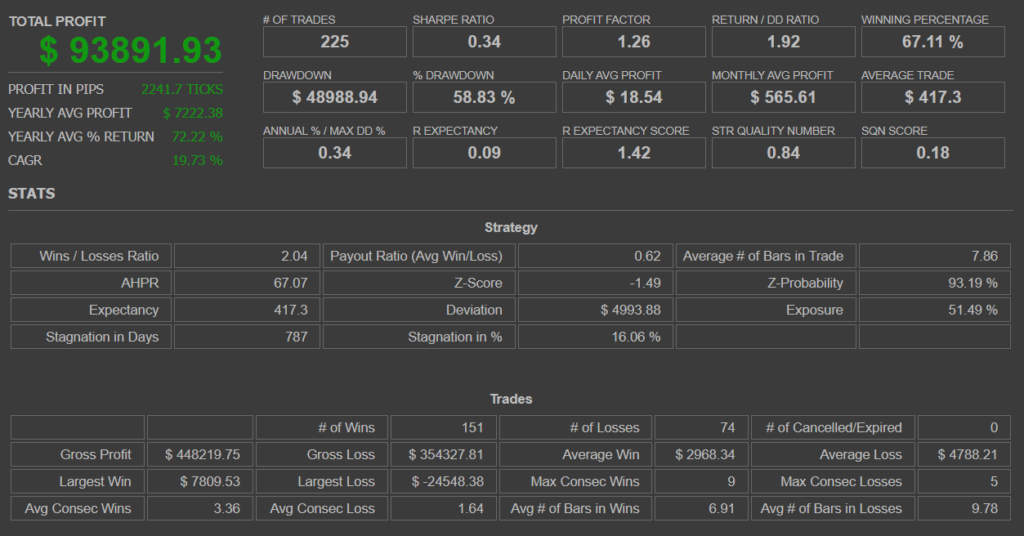
Task: Select the Yearly Avg Profit amount
Action: click(192, 113)
